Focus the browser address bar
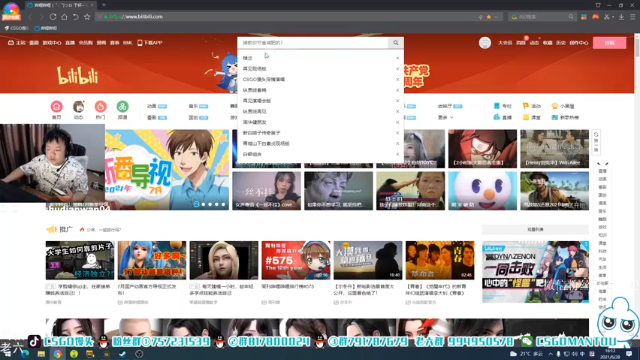640x360 pixels. [x=286, y=17]
